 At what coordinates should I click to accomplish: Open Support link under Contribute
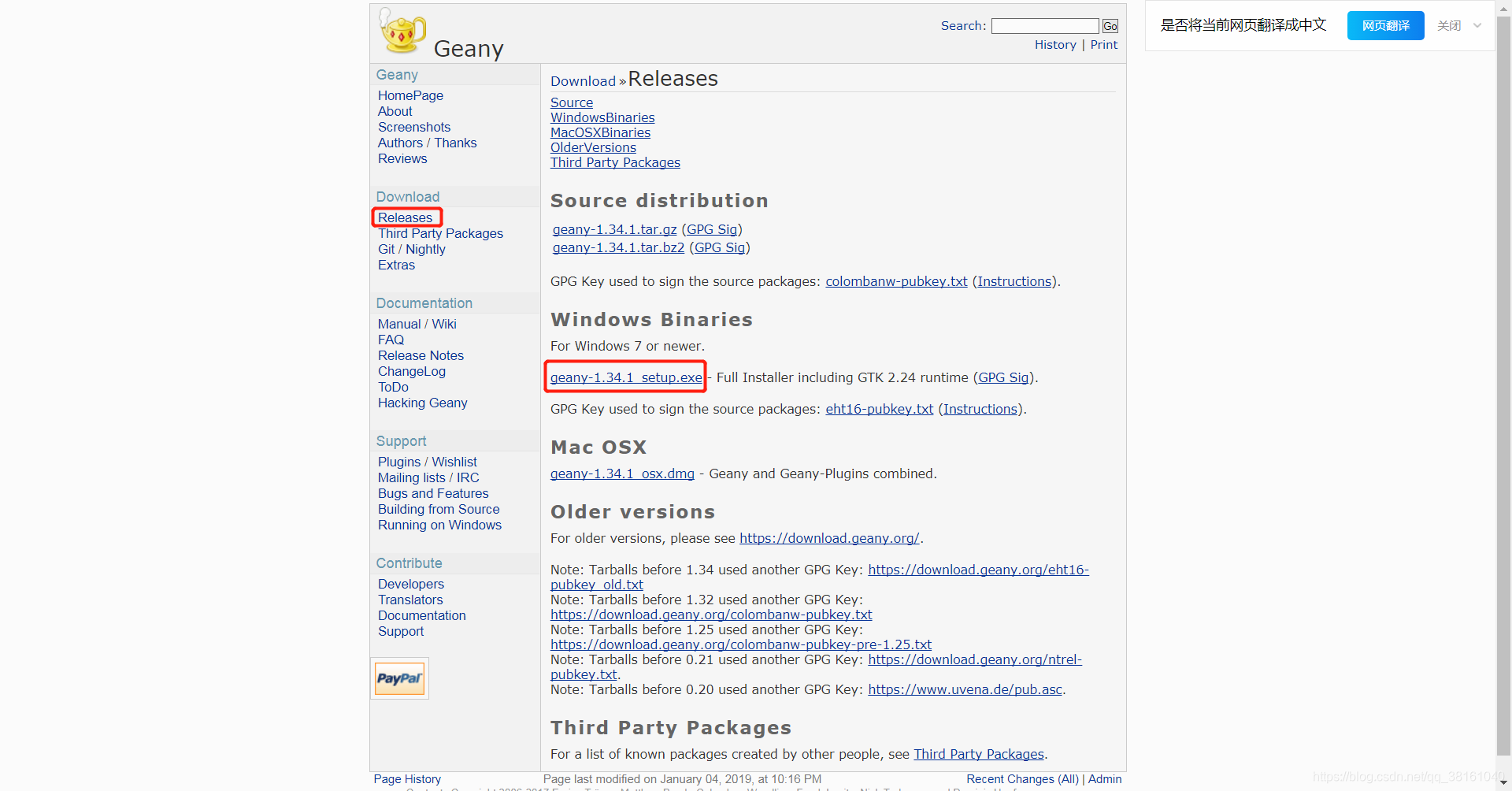[x=401, y=631]
